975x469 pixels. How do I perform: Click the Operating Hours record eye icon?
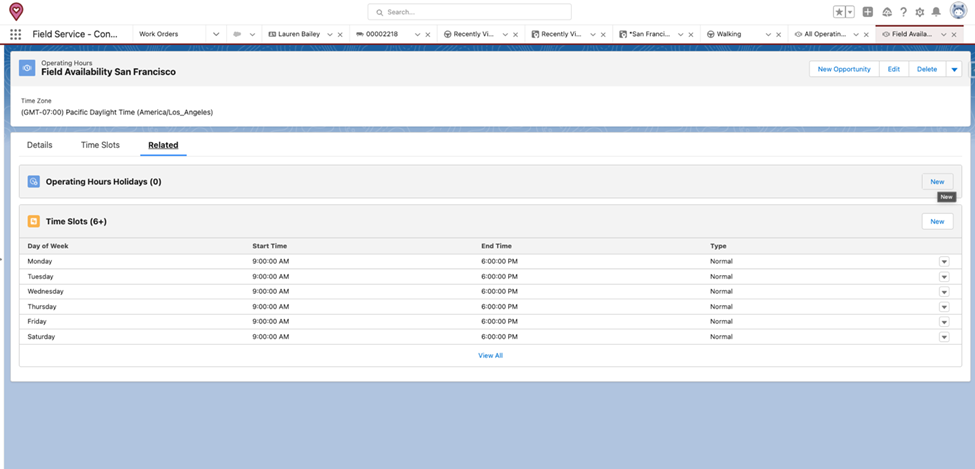(x=27, y=68)
